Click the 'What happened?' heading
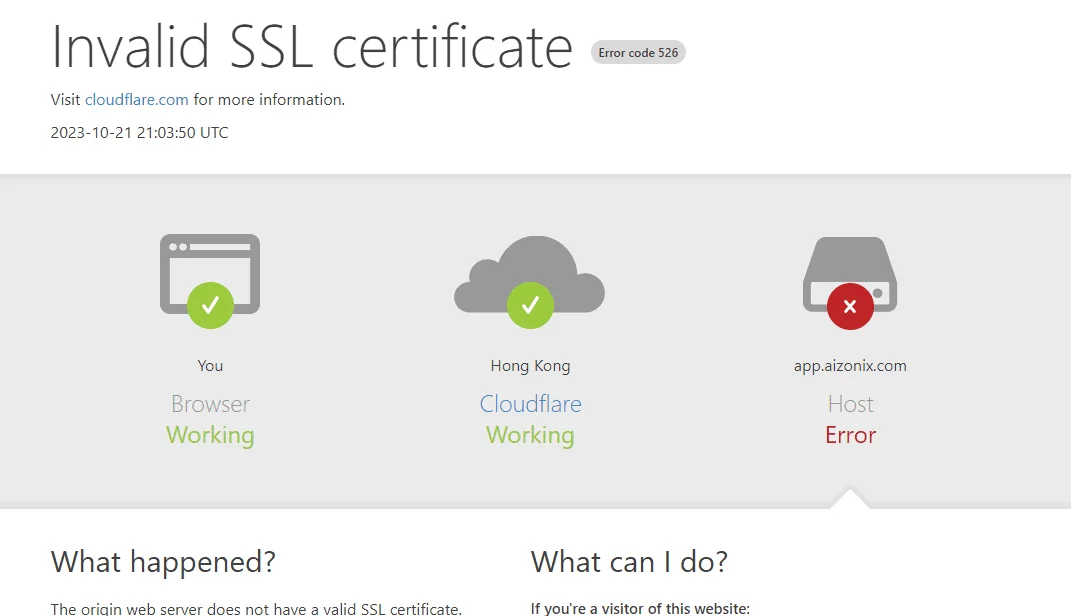The image size is (1071, 616). tap(163, 562)
